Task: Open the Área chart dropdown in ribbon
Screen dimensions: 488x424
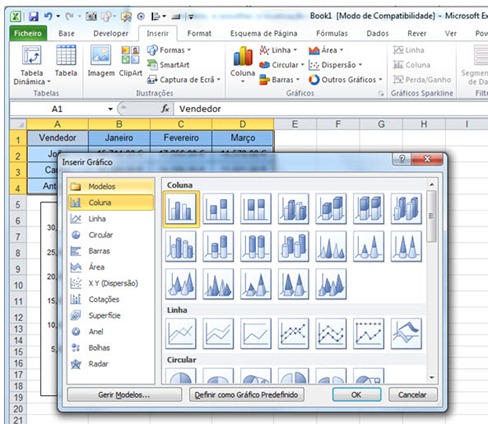Action: [326, 50]
